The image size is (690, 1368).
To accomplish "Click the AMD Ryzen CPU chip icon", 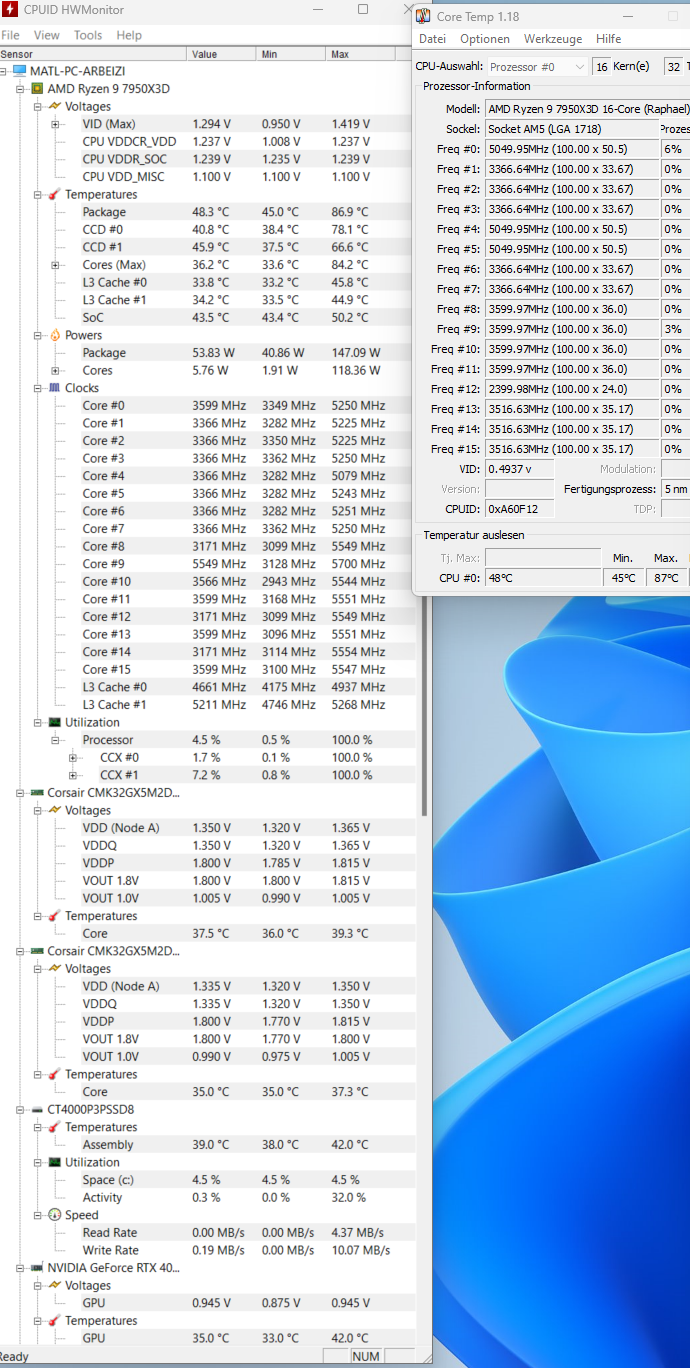I will click(37, 89).
